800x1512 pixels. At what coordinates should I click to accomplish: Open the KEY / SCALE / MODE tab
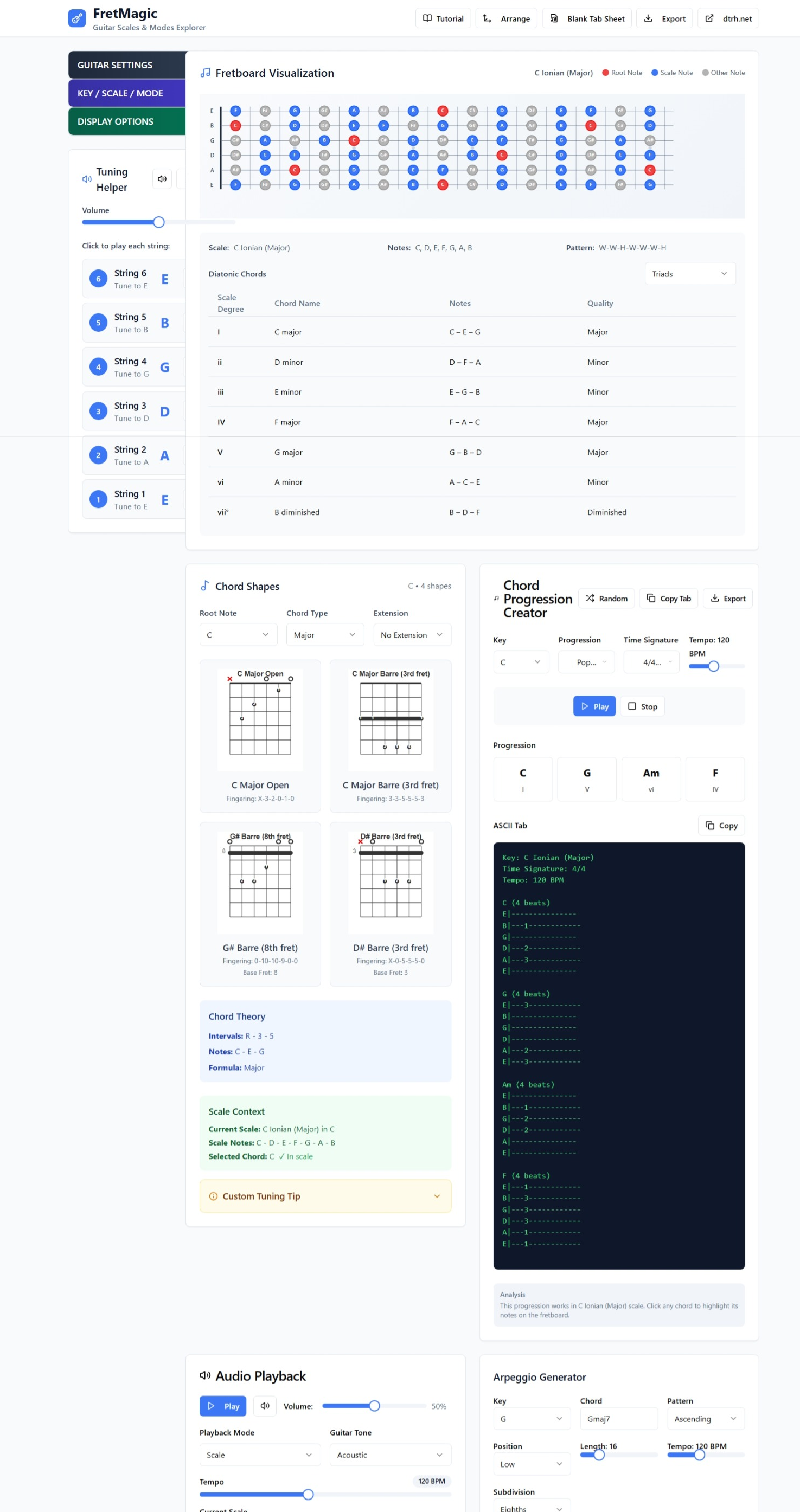(127, 93)
